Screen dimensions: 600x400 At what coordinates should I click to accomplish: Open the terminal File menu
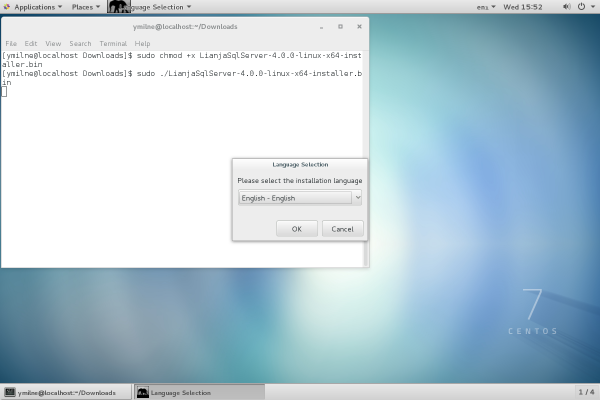(11, 44)
